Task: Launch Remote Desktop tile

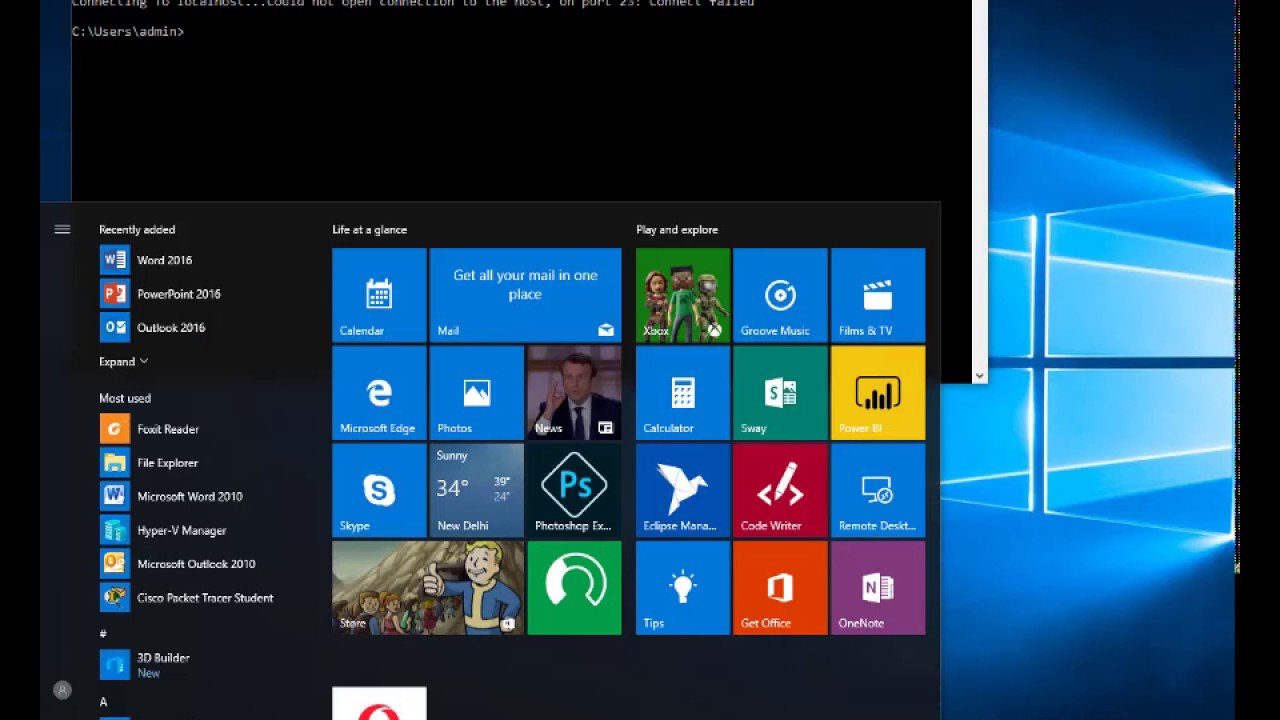Action: 878,490
